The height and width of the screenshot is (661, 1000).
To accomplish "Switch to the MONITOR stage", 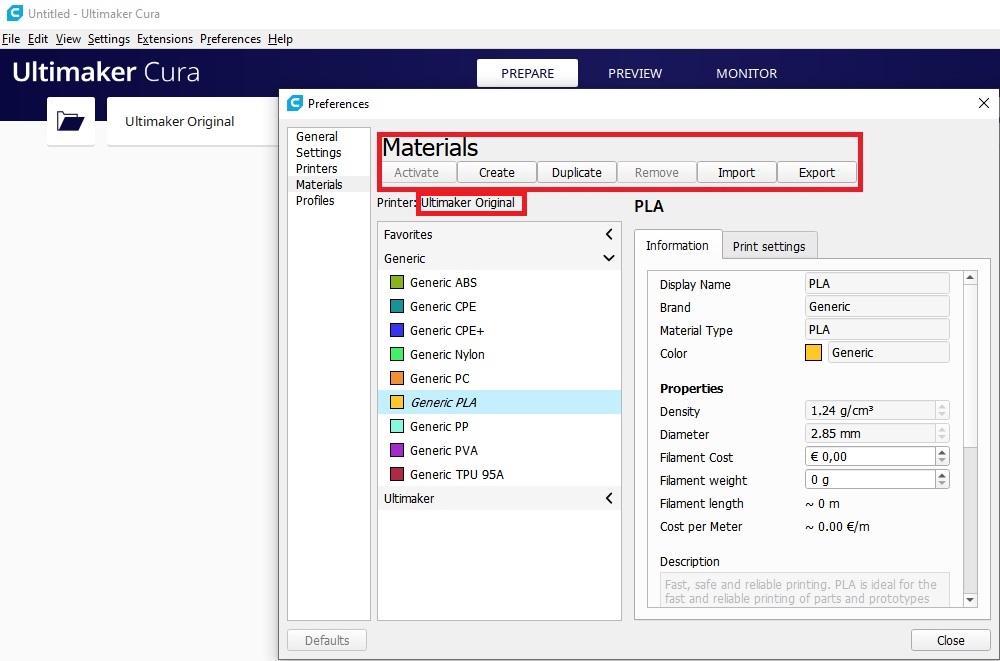I will (746, 73).
